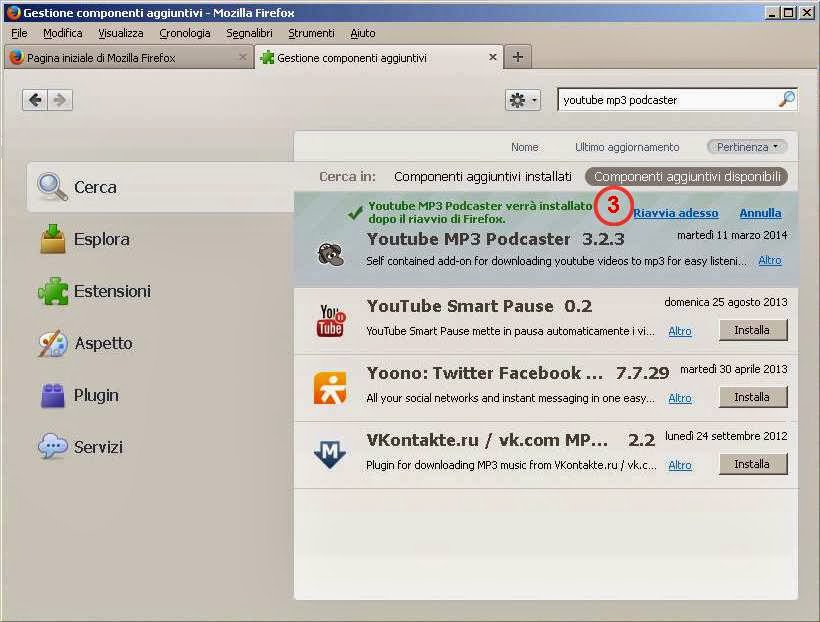
Task: Open the Aspetto category
Action: 85,343
